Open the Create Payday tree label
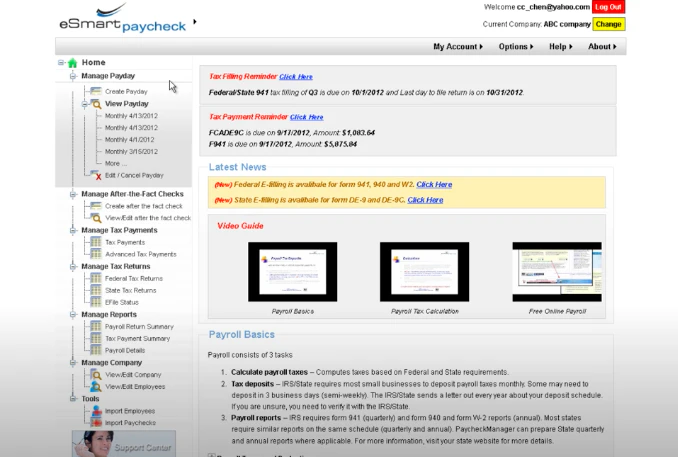 [126, 92]
